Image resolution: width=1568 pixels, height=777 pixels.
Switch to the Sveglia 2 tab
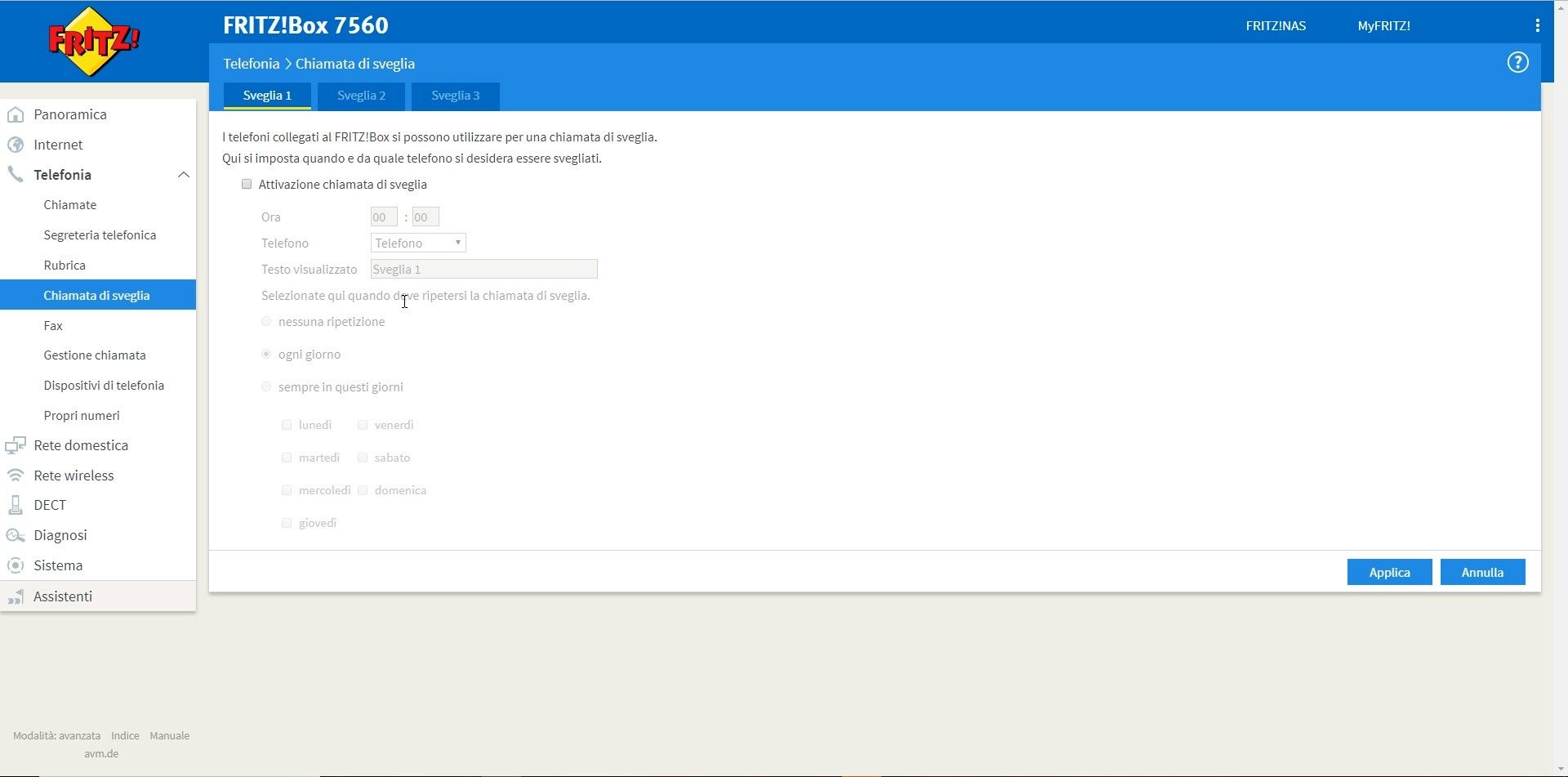coord(361,96)
